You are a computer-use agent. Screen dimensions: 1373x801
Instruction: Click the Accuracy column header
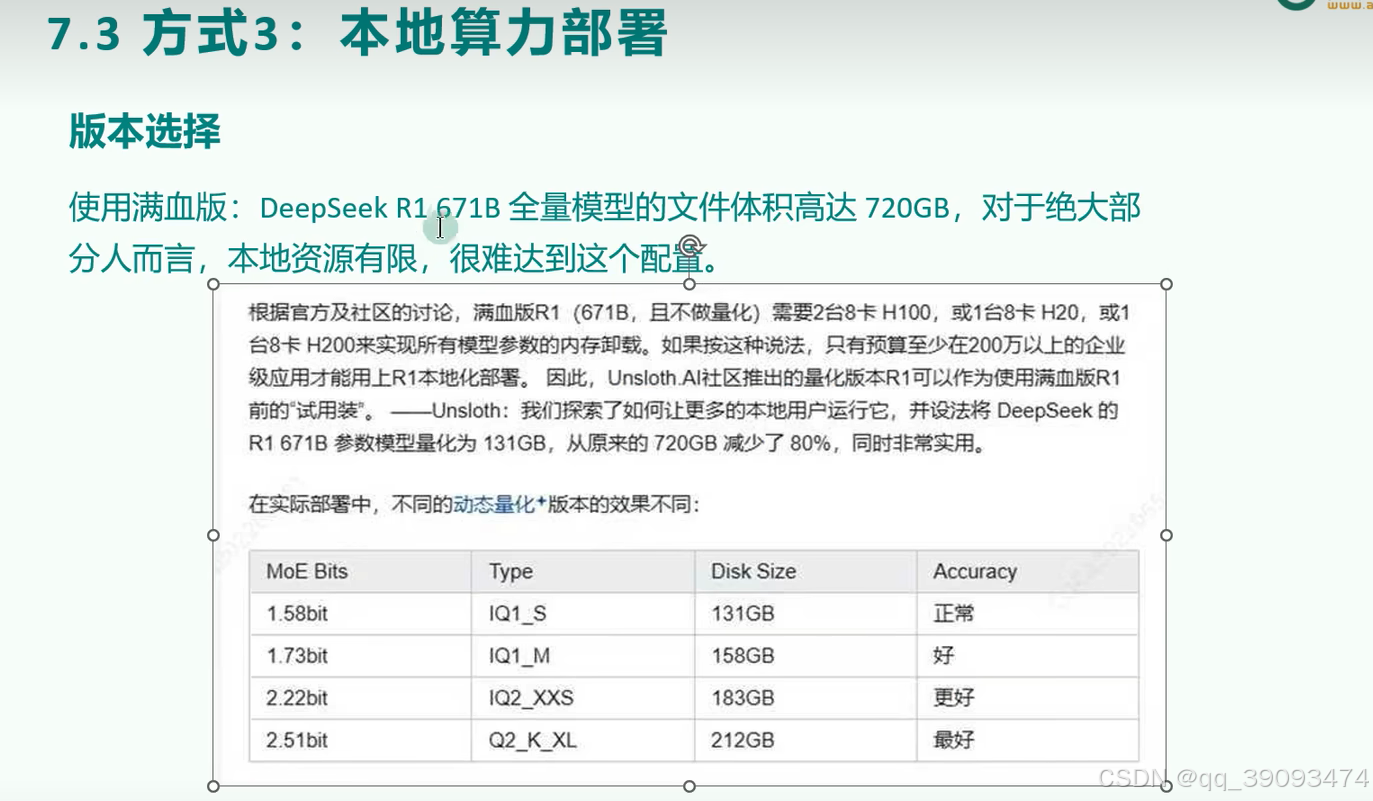tap(1028, 572)
